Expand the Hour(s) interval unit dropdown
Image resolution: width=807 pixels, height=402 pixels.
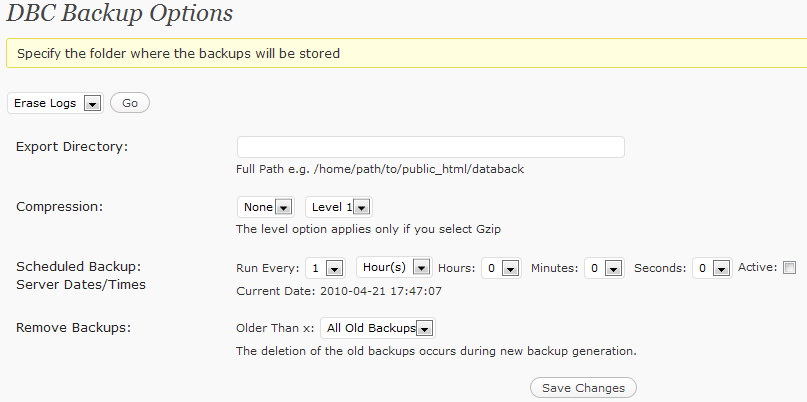[x=394, y=267]
